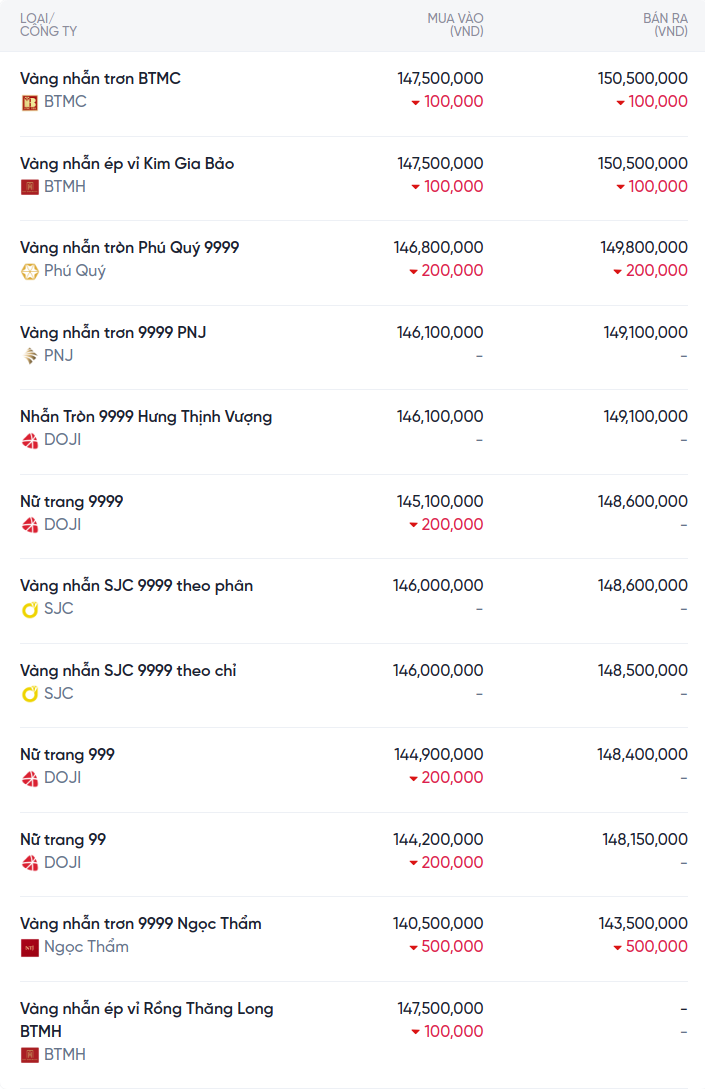This screenshot has width=705, height=1089.
Task: Open 'Vàng nhẫn trơn 9999 Ngọc Thẩm' entry
Action: pyautogui.click(x=140, y=923)
